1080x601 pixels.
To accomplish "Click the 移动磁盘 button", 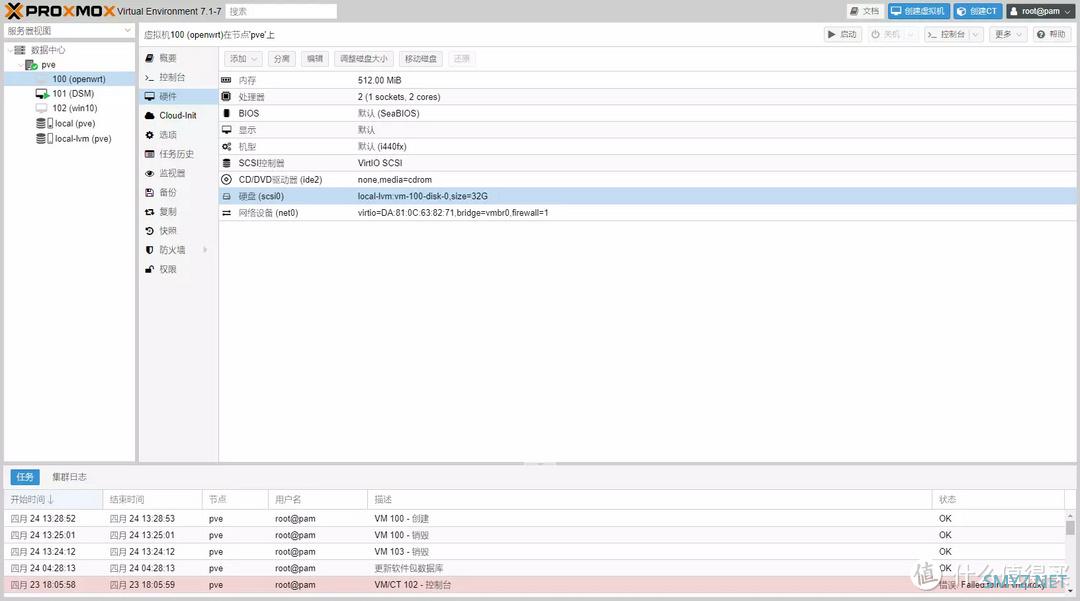I will click(x=421, y=59).
